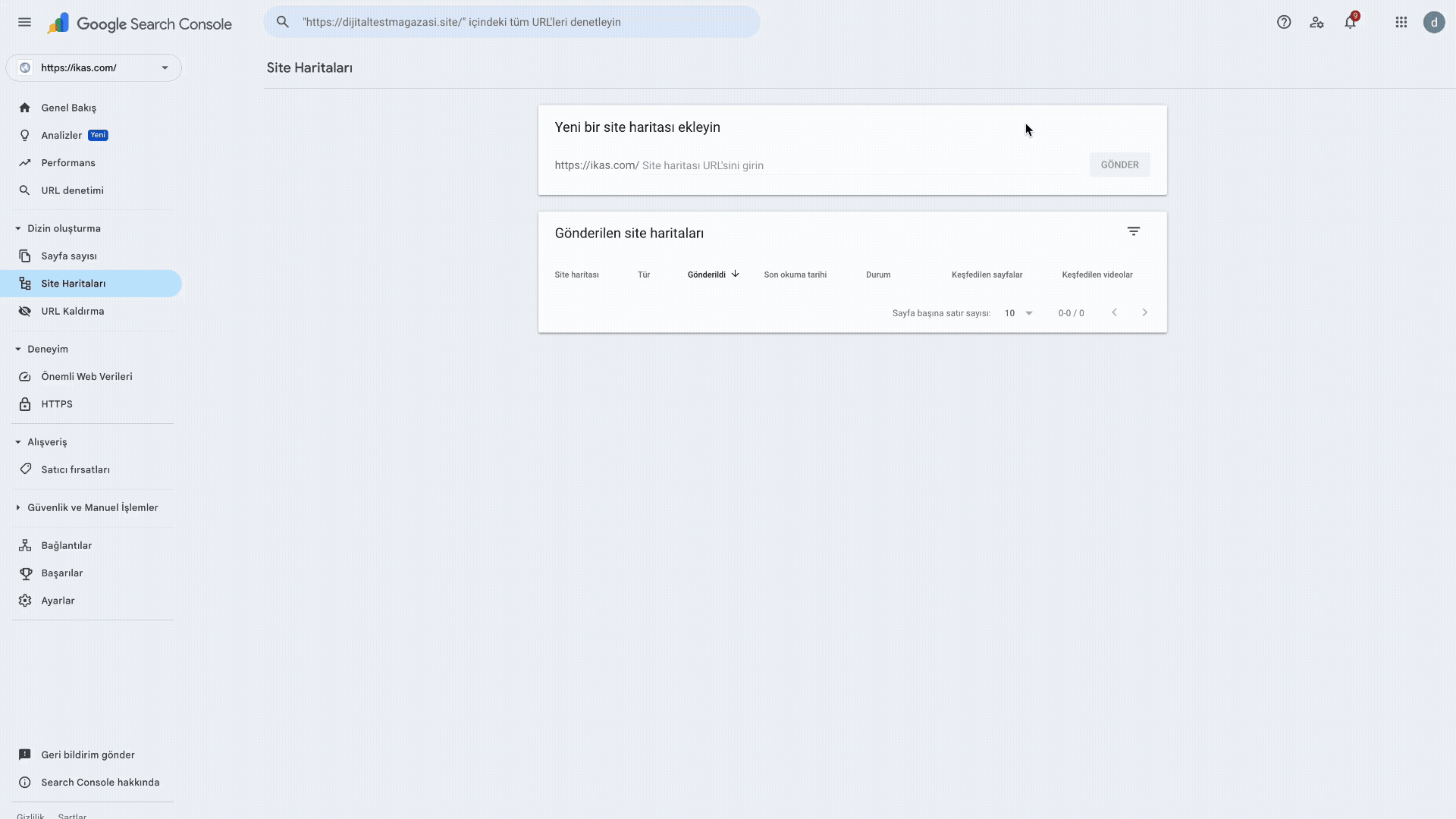Click the search magnifier icon

pos(283,22)
